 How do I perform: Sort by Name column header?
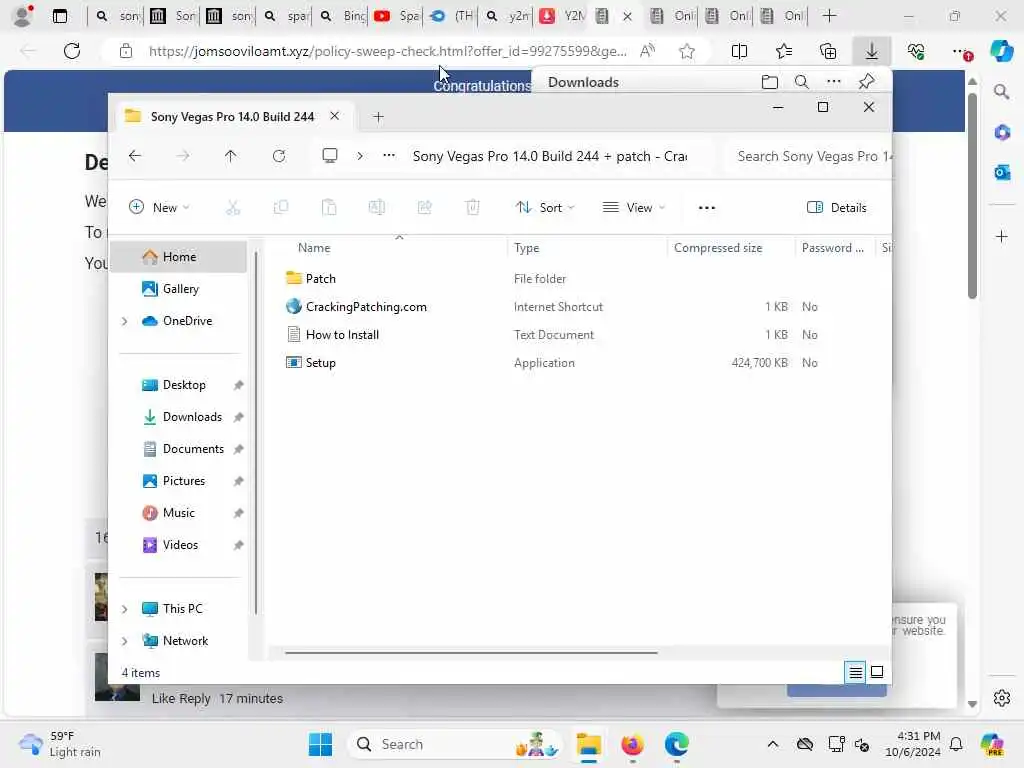coord(314,248)
